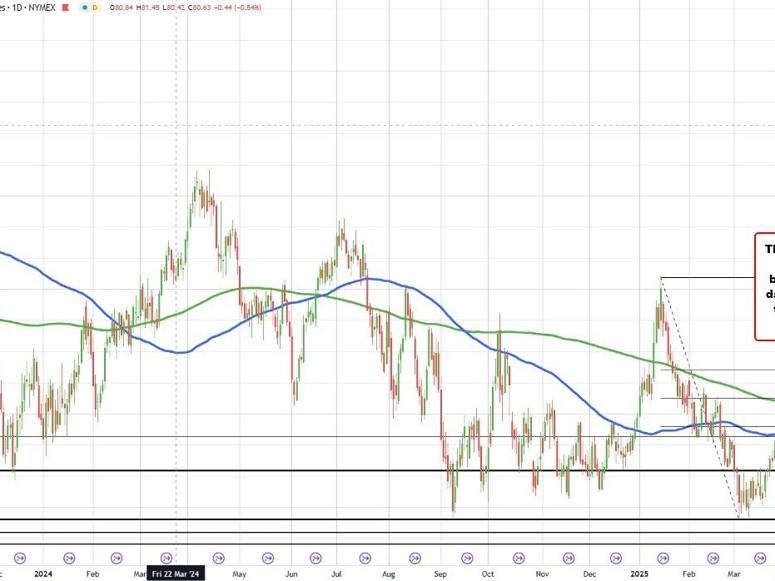Click the Jul label on the time axis

[337, 574]
